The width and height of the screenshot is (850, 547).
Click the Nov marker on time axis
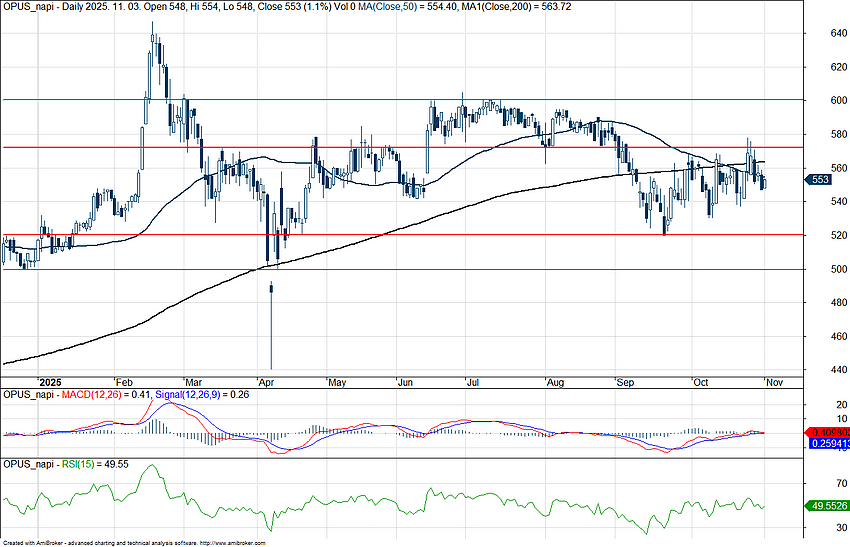(775, 382)
